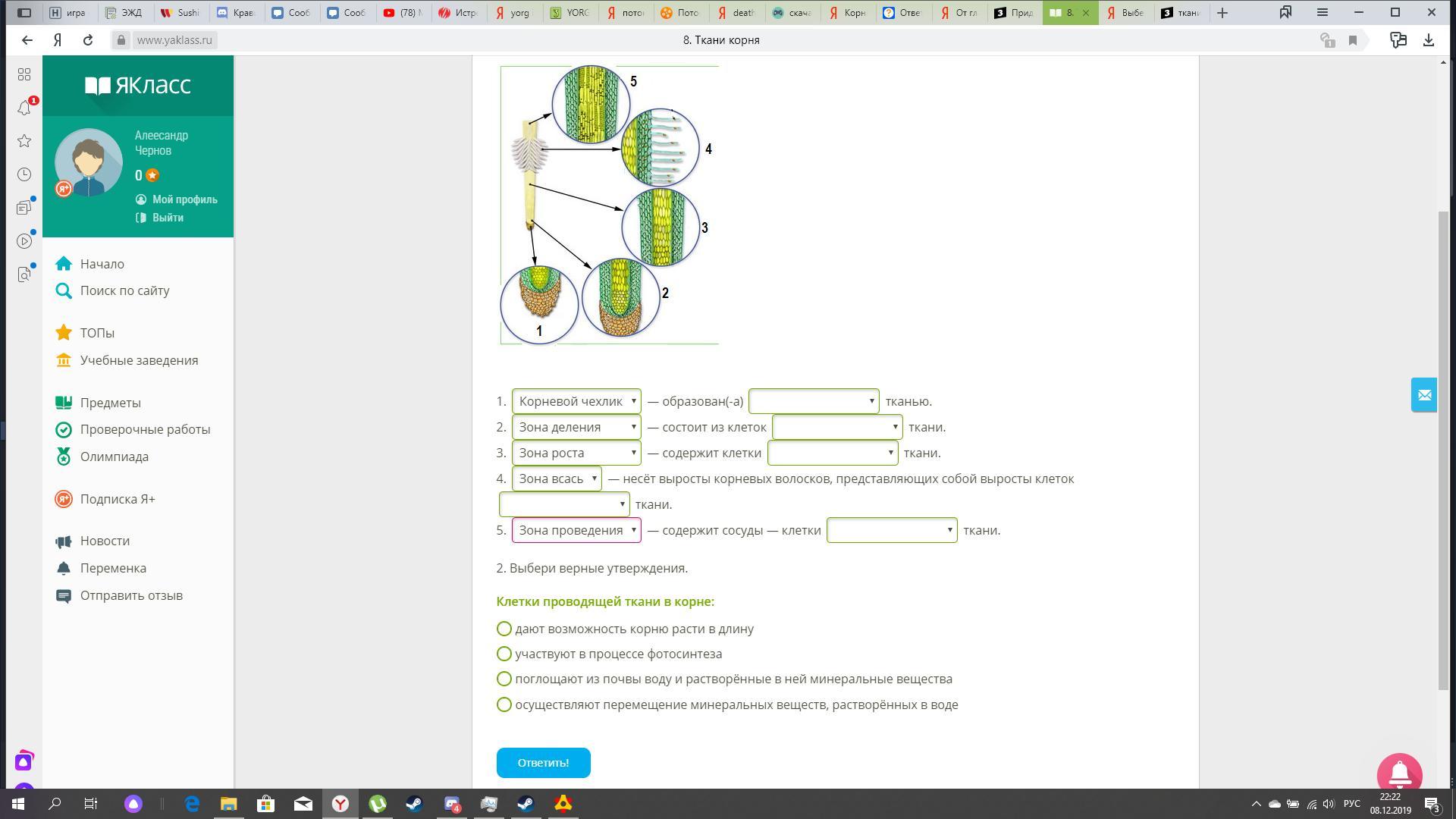
Task: Click the root zones diagram image
Action: tap(609, 205)
